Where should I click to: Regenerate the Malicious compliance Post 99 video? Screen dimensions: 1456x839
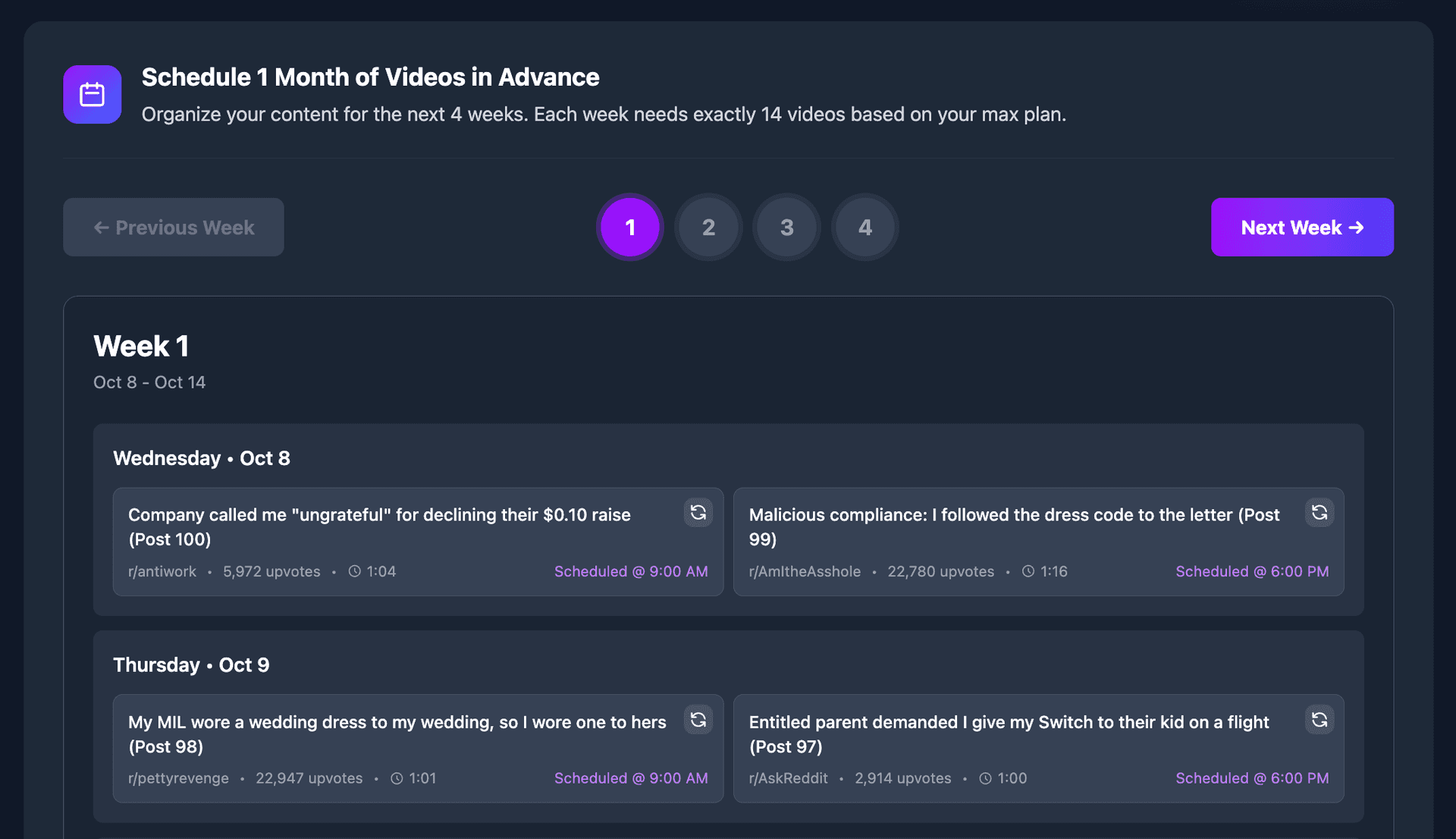1319,513
